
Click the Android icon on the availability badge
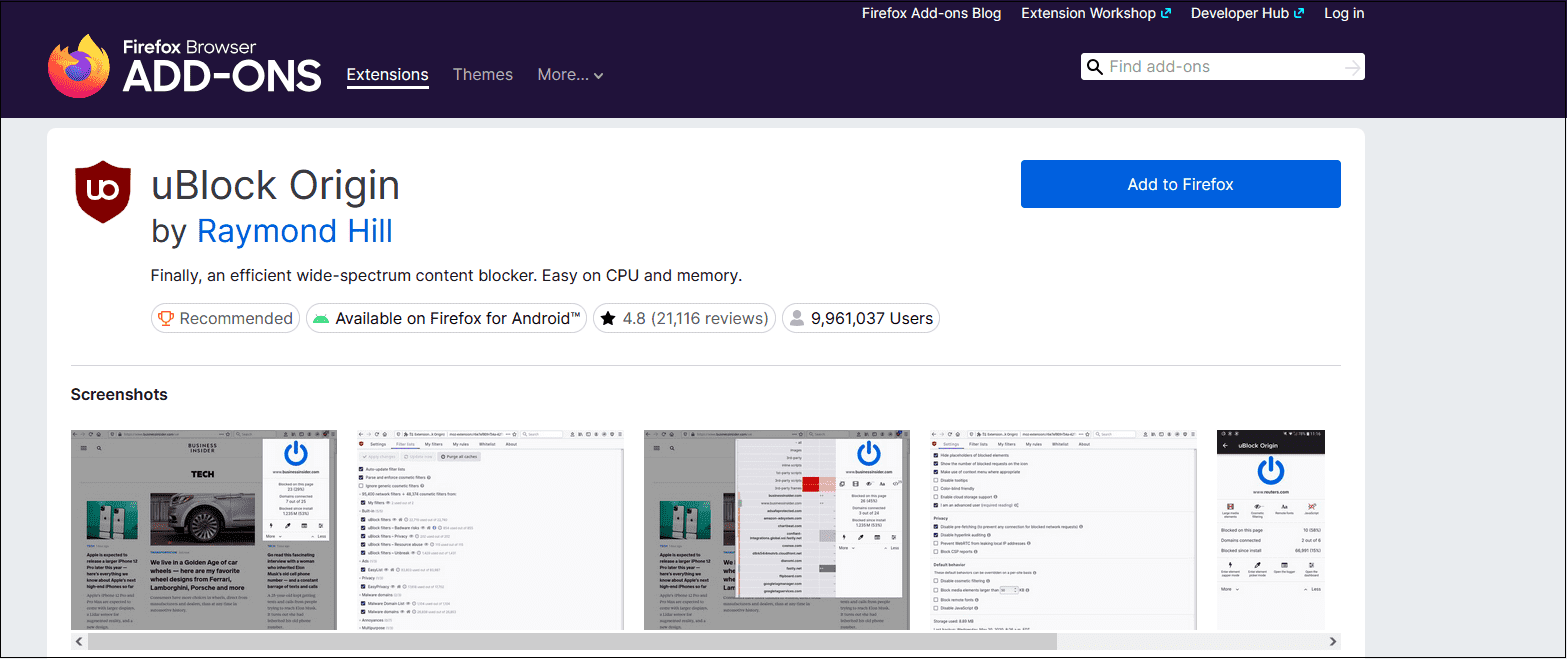(x=321, y=317)
